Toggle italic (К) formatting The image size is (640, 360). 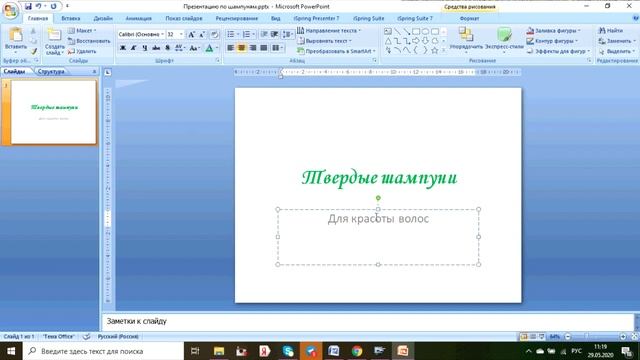pyautogui.click(x=133, y=48)
